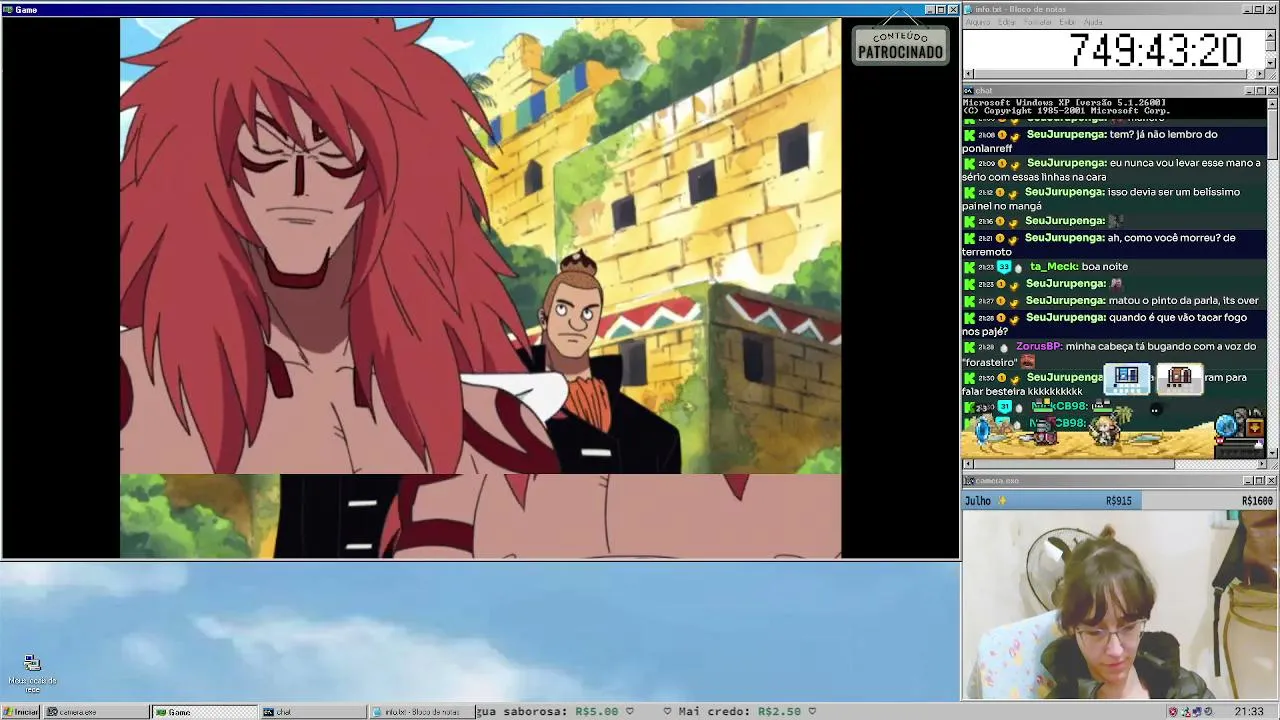Switch to the Game taskbar button
The image size is (1280, 720).
click(x=205, y=712)
